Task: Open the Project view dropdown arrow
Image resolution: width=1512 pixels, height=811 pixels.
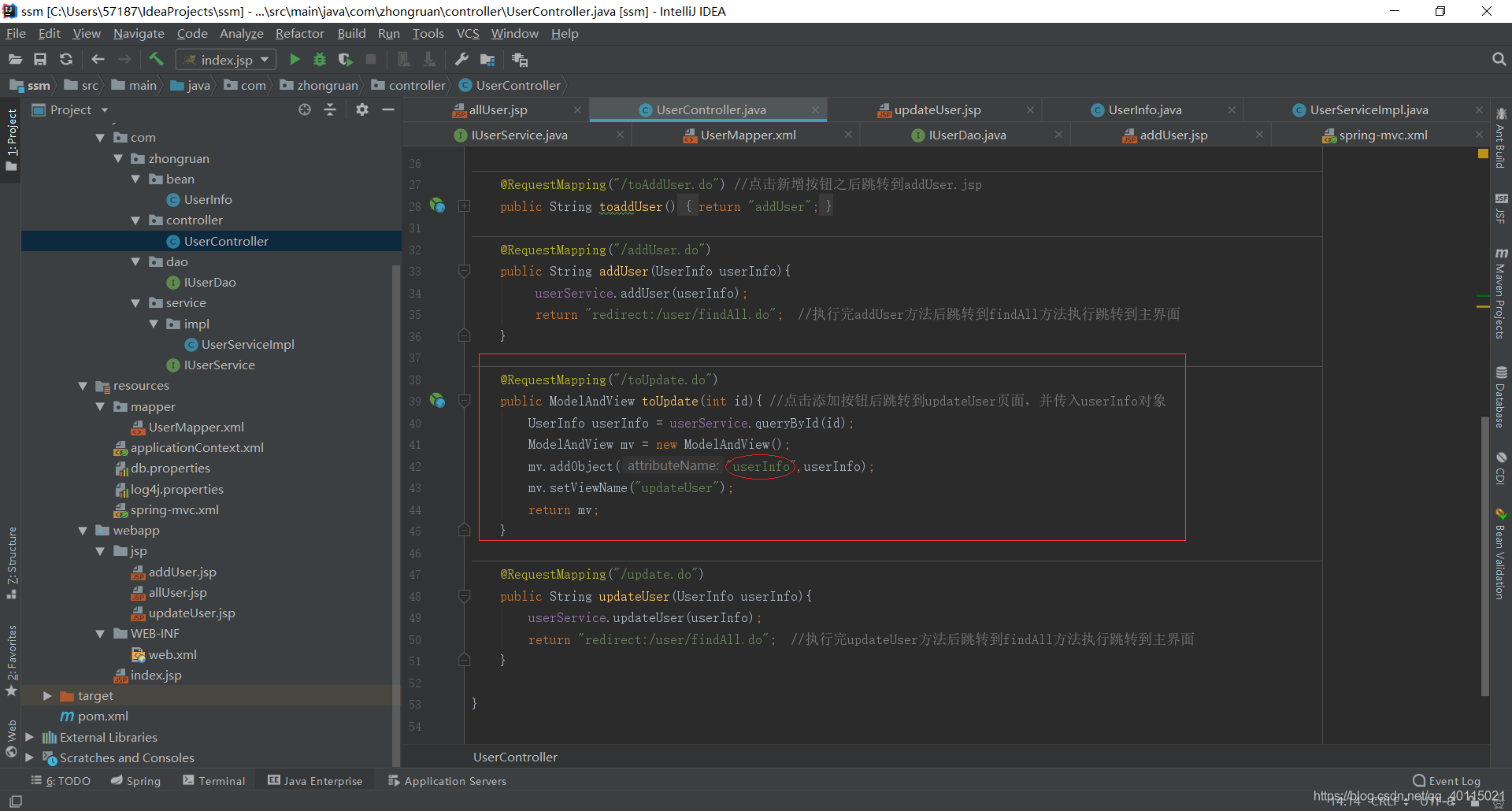Action: pos(104,110)
